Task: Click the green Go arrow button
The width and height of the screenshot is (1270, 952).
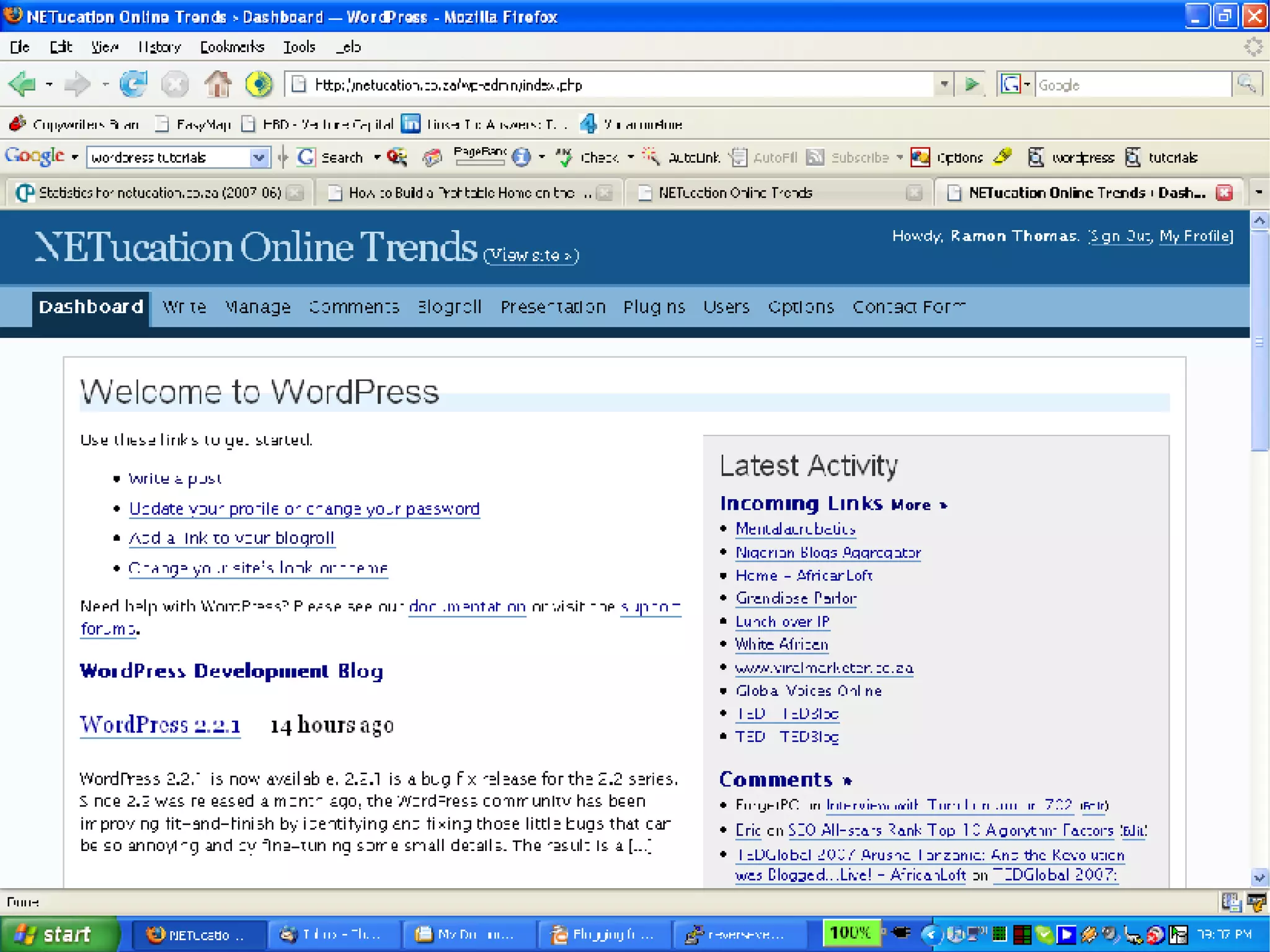Action: [x=971, y=84]
